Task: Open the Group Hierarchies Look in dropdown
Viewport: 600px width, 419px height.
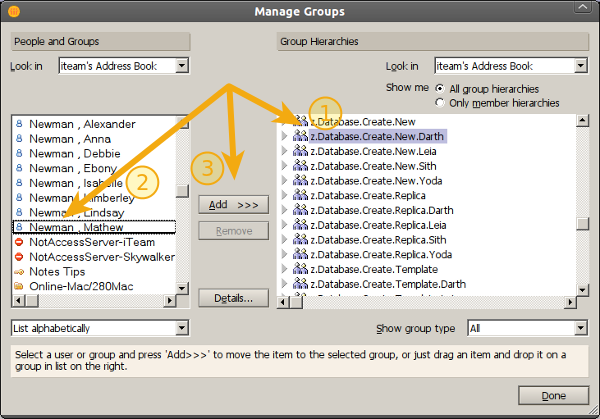Action: (x=581, y=66)
